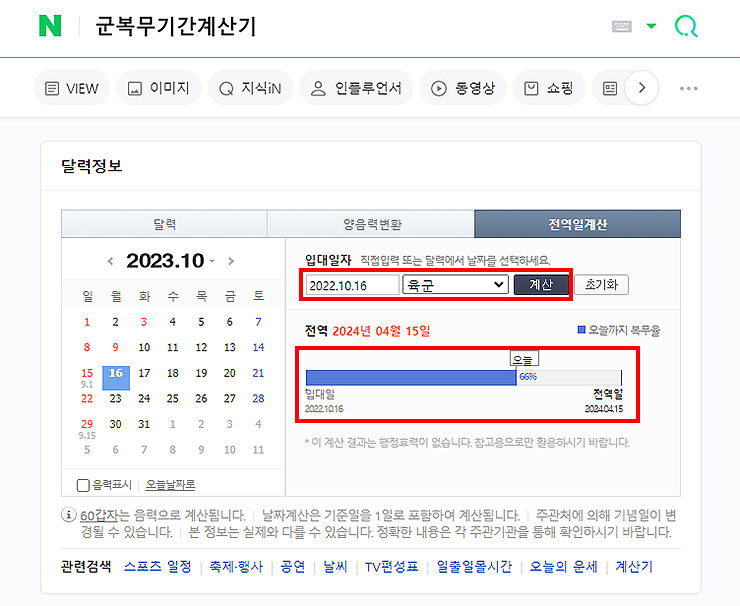Click the 60갑자 link
740x606 pixels.
pos(98,515)
